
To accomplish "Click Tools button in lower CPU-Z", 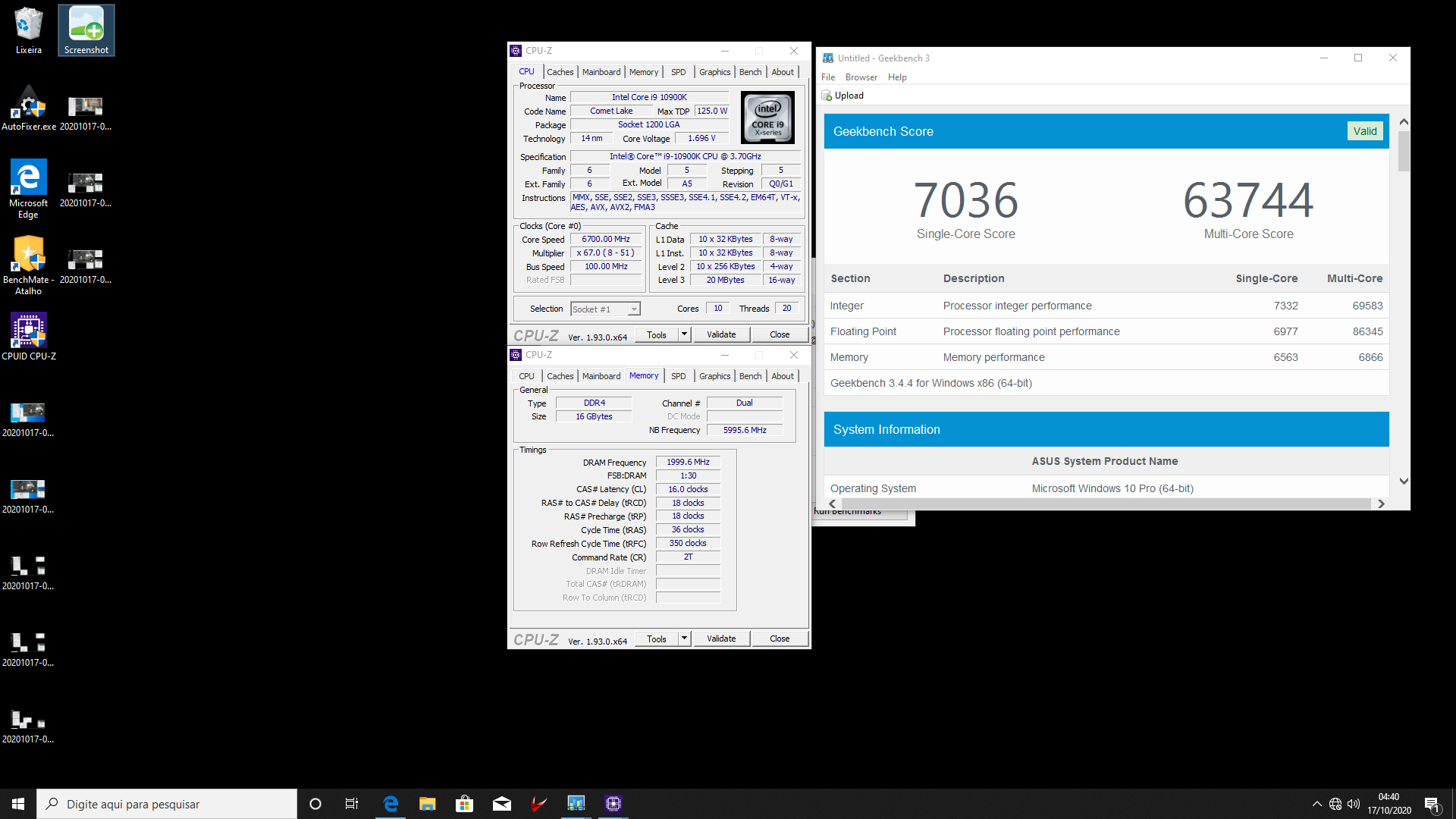I will tap(657, 639).
